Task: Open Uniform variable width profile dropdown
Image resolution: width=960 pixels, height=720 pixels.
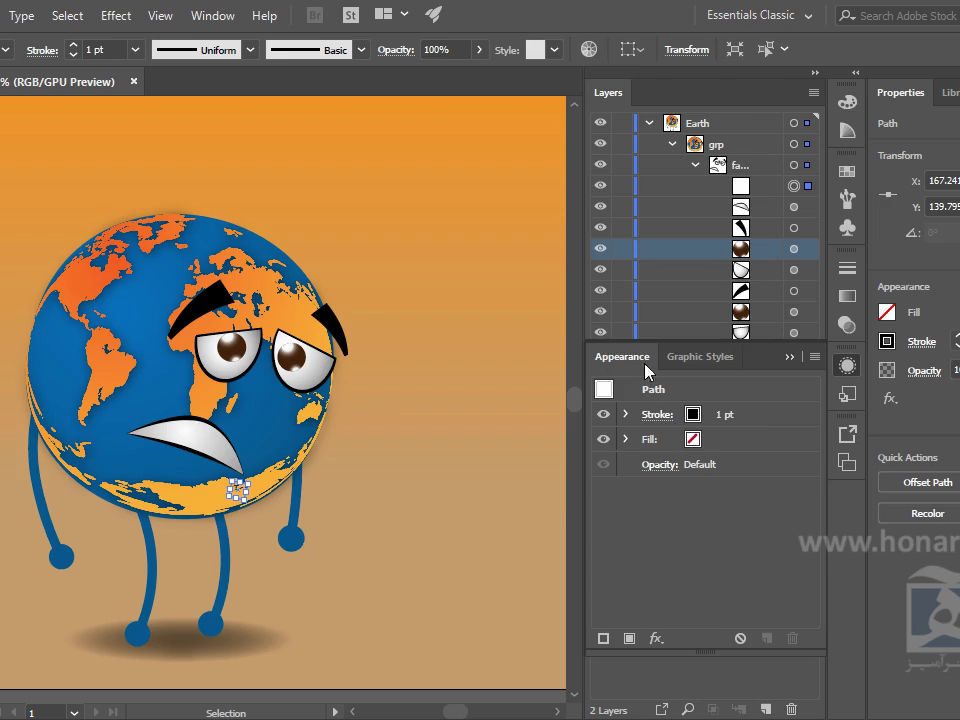Action: (250, 50)
